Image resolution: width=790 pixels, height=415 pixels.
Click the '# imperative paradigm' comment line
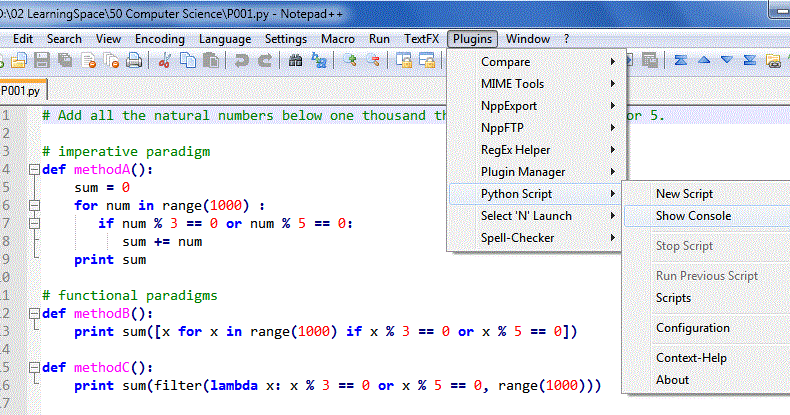(126, 151)
